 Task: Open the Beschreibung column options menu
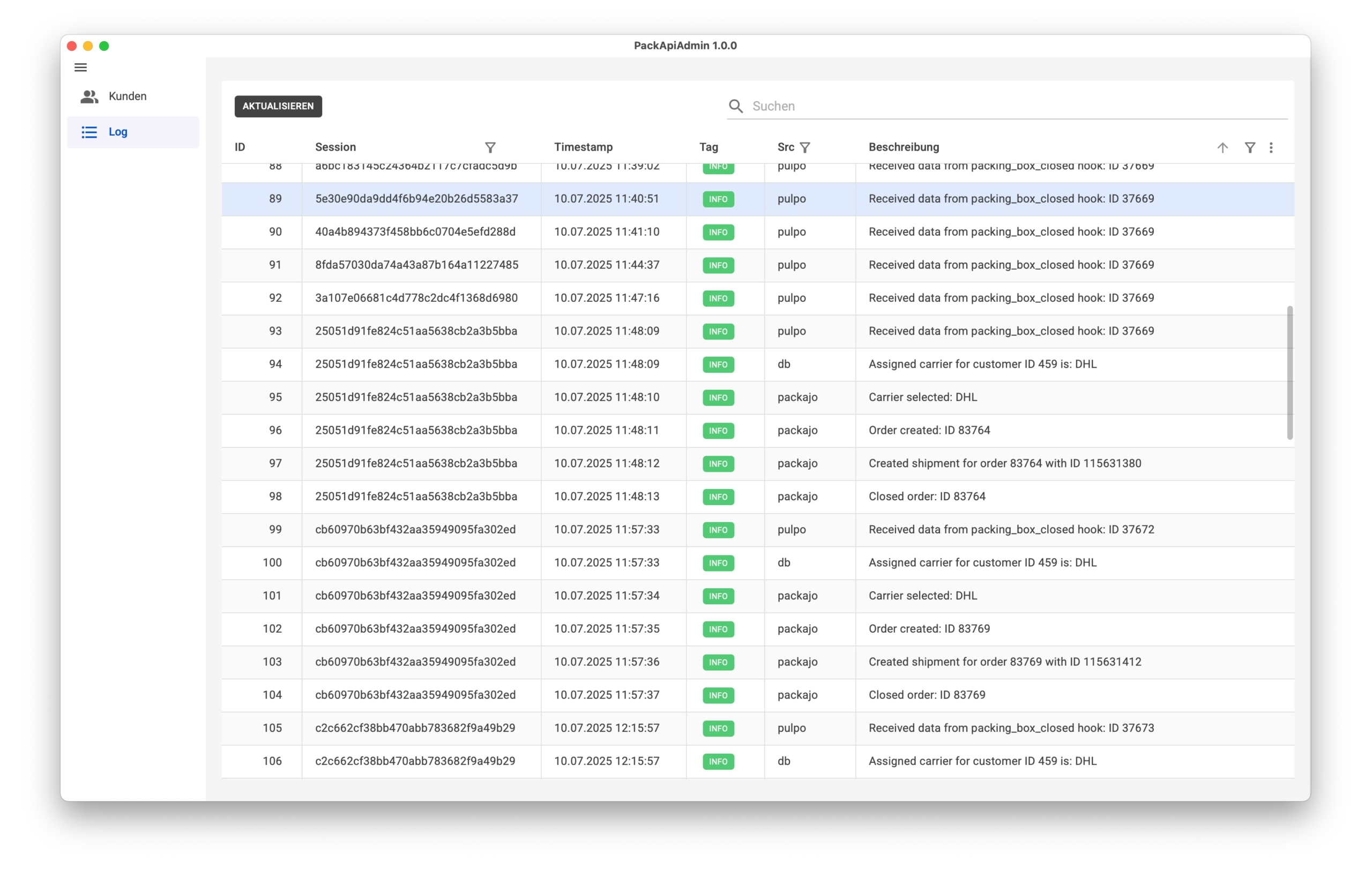pyautogui.click(x=1271, y=147)
